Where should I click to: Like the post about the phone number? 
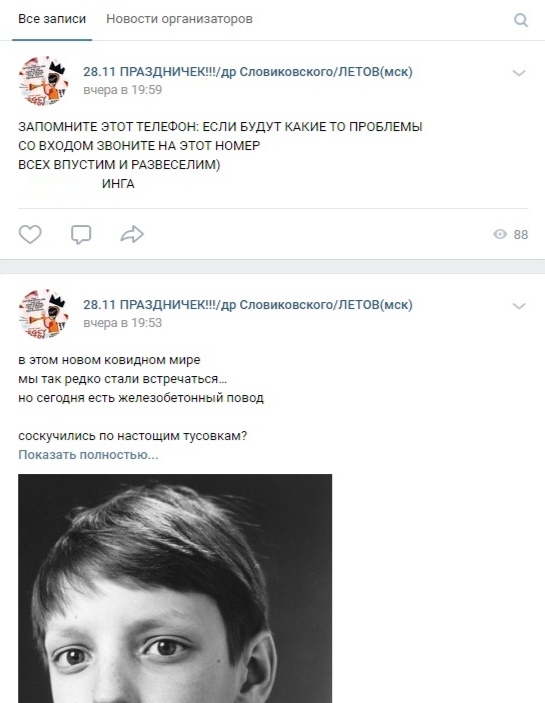[x=30, y=234]
